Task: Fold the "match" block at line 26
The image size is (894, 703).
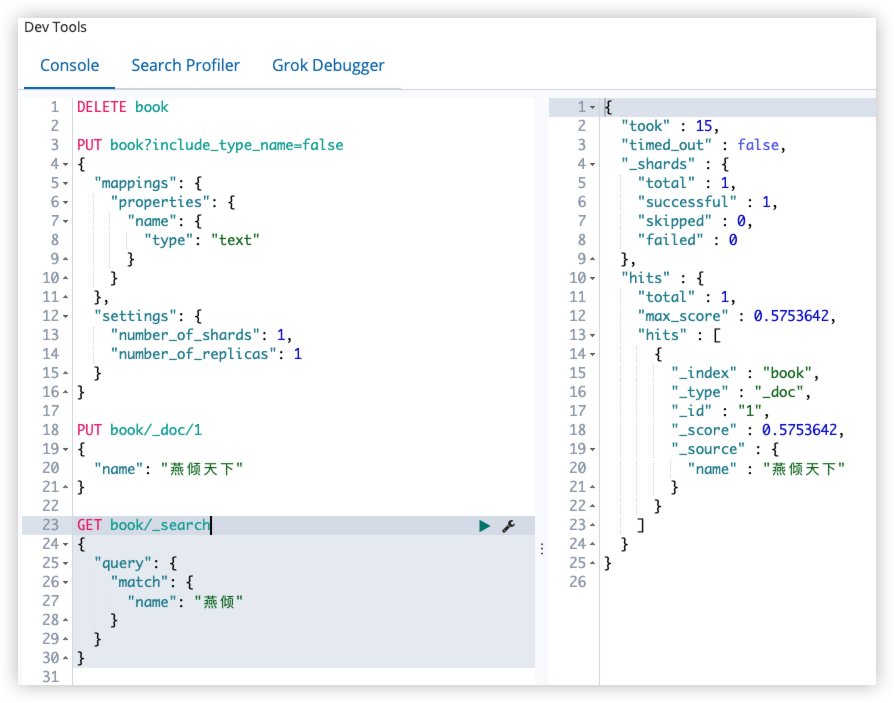Action: coord(66,583)
